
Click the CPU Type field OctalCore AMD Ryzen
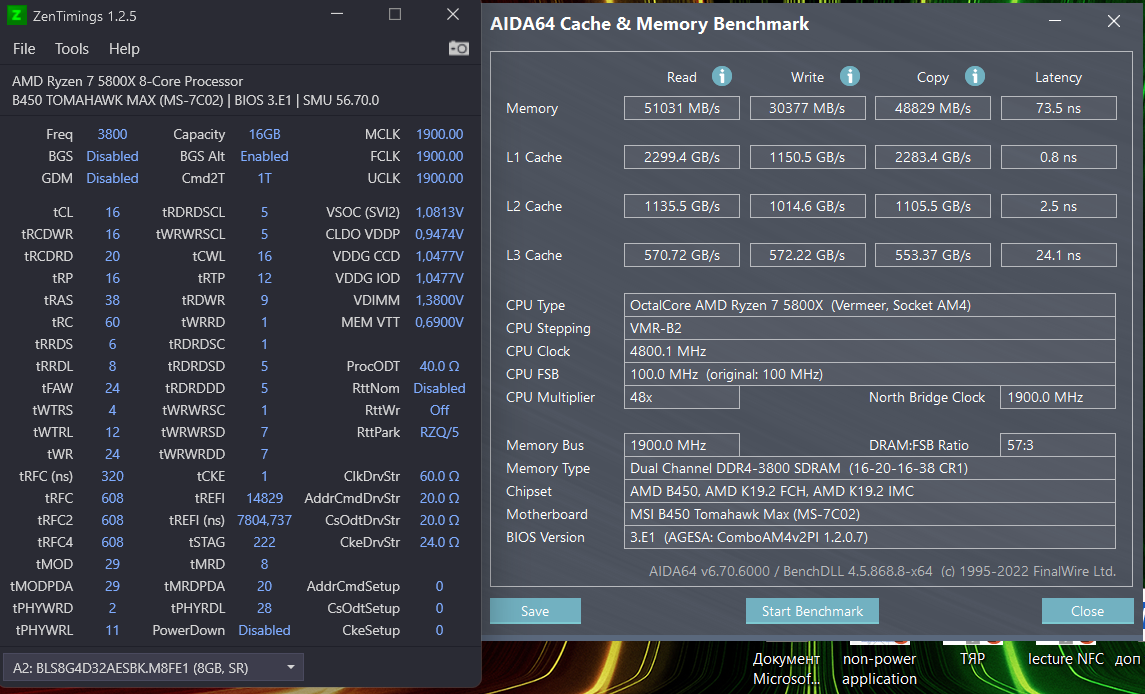point(870,305)
